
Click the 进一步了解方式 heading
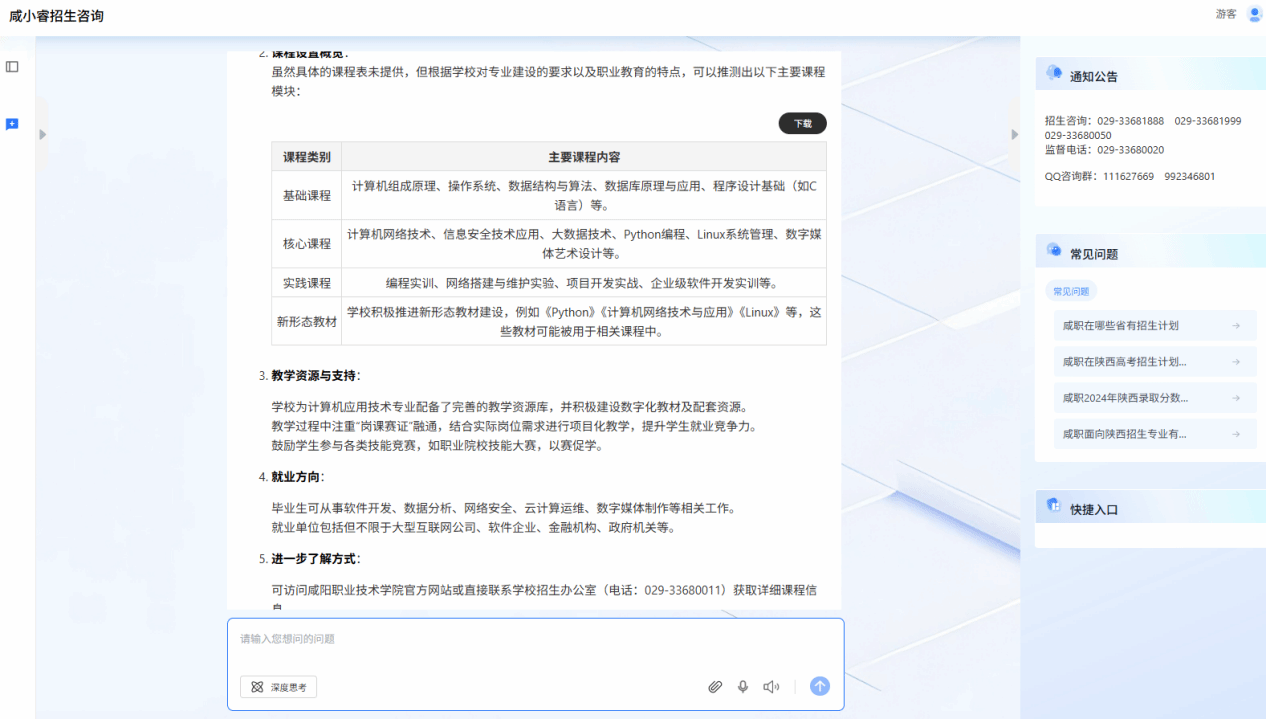[313, 559]
